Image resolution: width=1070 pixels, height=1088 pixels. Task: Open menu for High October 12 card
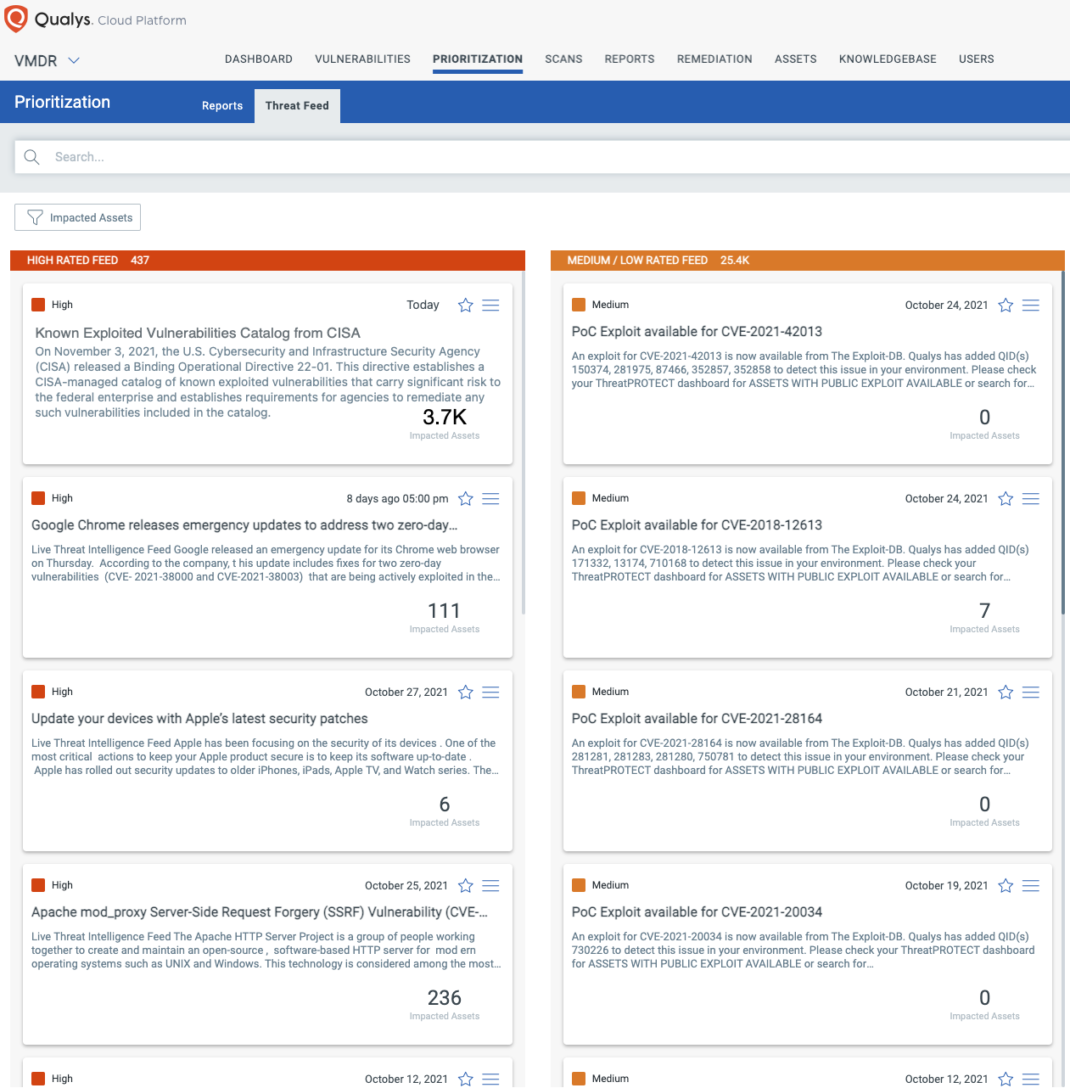(491, 1079)
